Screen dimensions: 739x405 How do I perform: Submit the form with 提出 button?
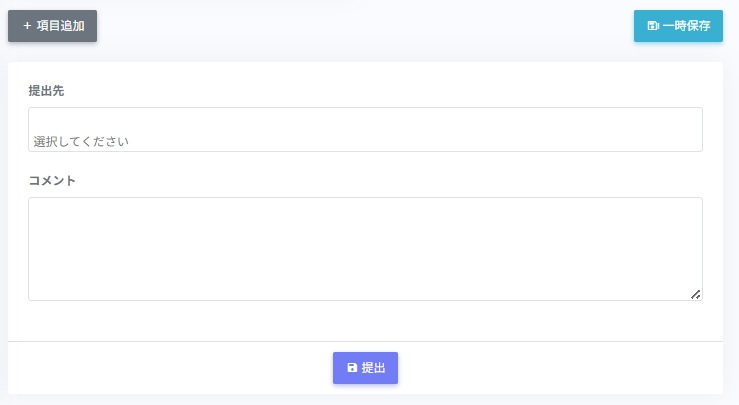click(365, 368)
